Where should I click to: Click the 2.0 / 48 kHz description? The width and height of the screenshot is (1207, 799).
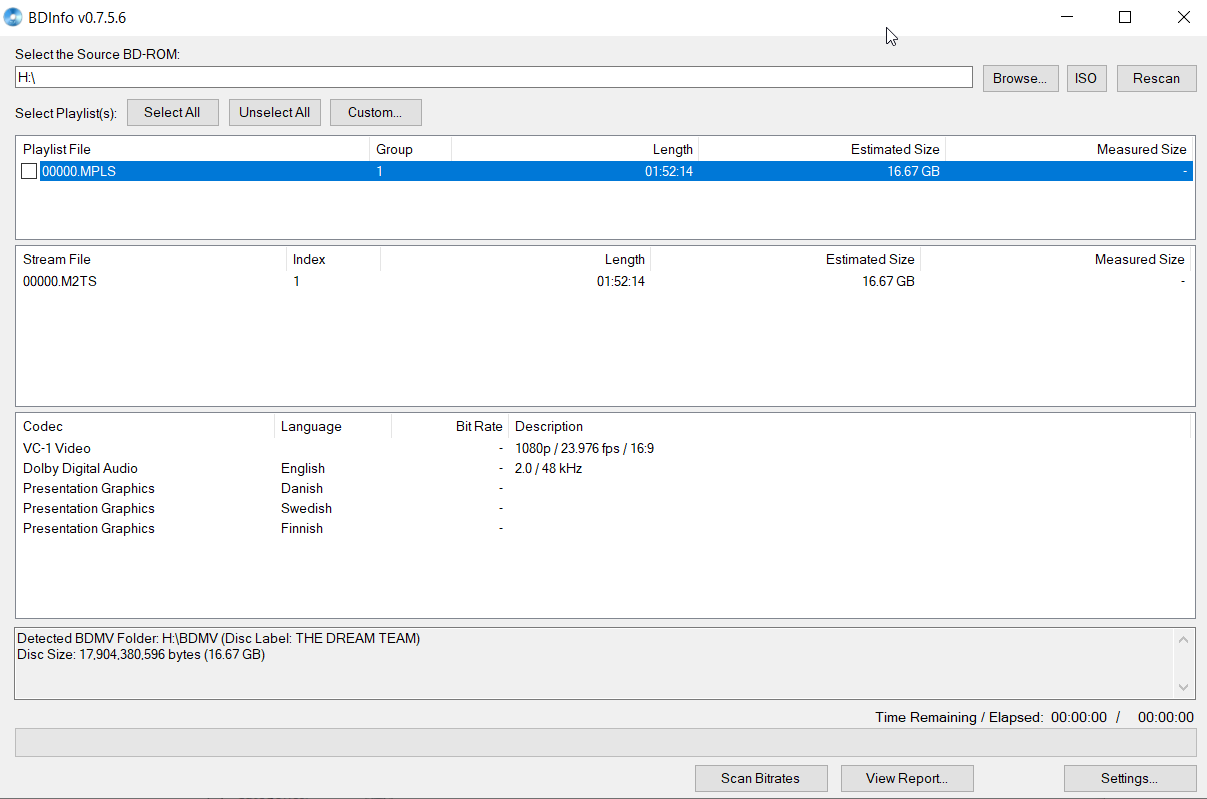pyautogui.click(x=548, y=468)
